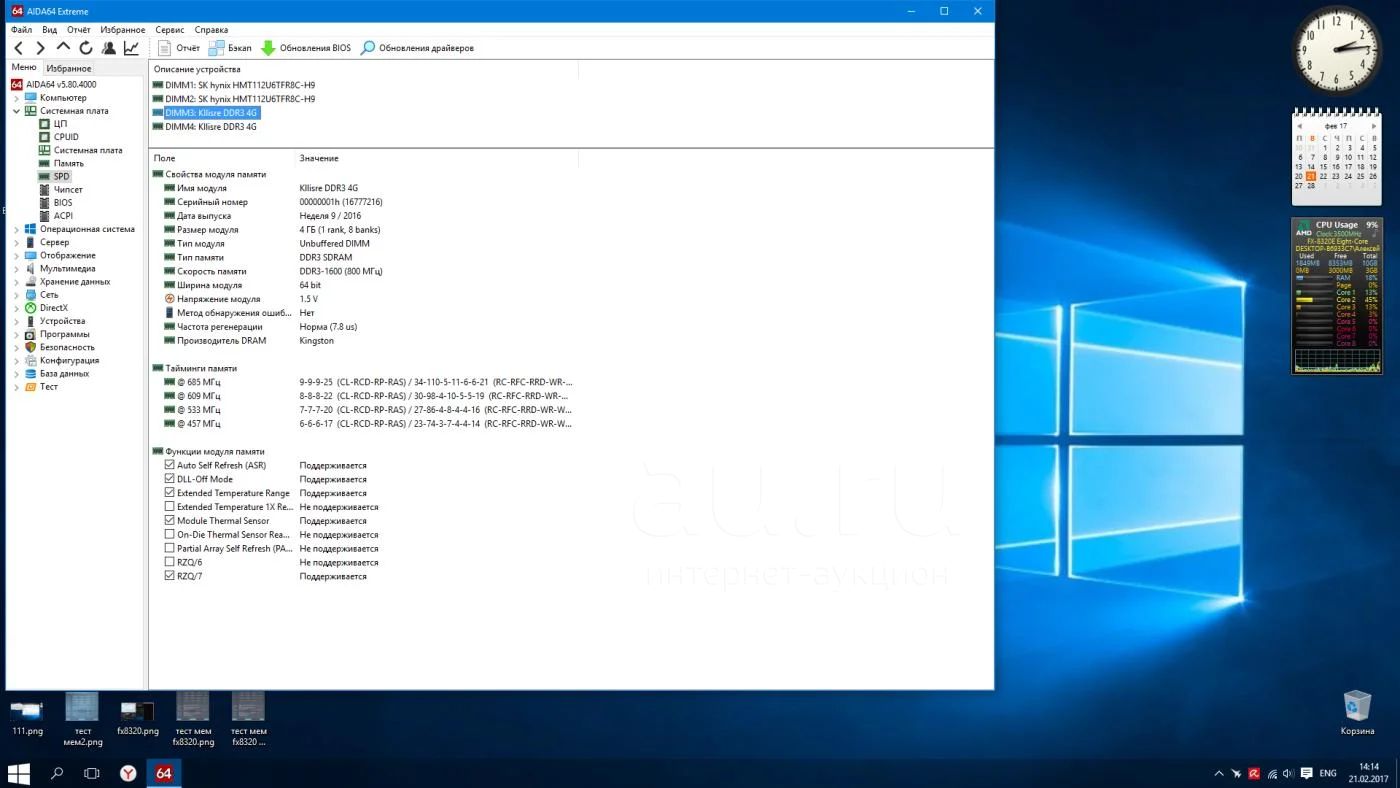Go to next month in calendar gadget

(x=1374, y=126)
